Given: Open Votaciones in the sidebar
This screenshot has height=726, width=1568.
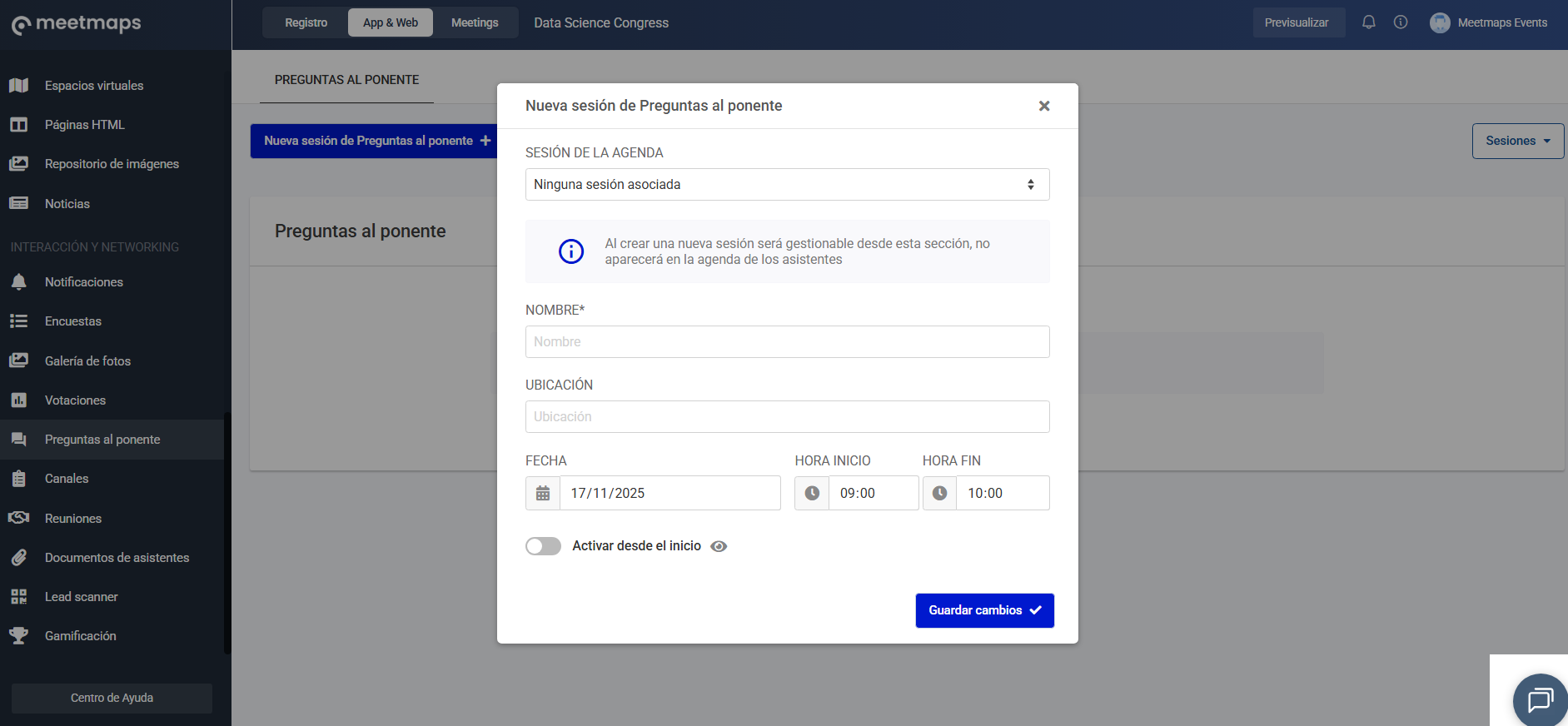Looking at the screenshot, I should [x=75, y=400].
